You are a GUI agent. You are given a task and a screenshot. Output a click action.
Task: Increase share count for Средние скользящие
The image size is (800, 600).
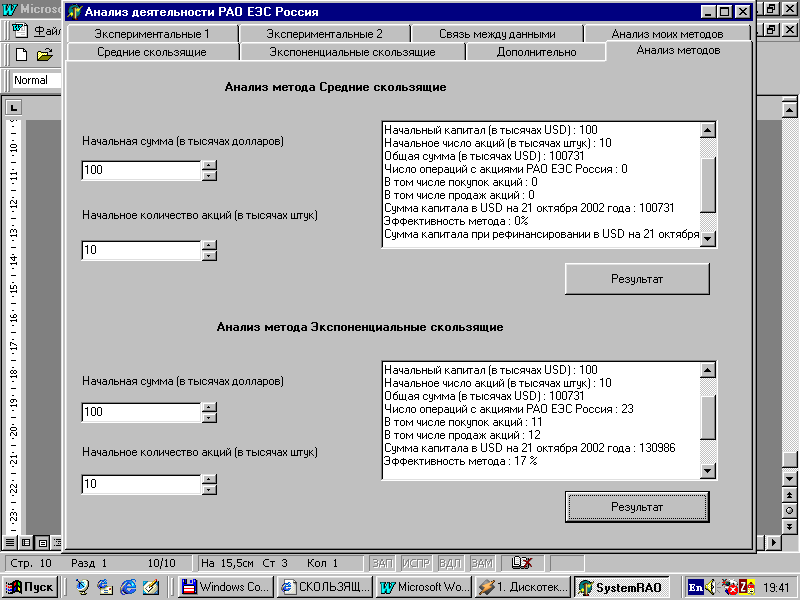click(x=209, y=245)
